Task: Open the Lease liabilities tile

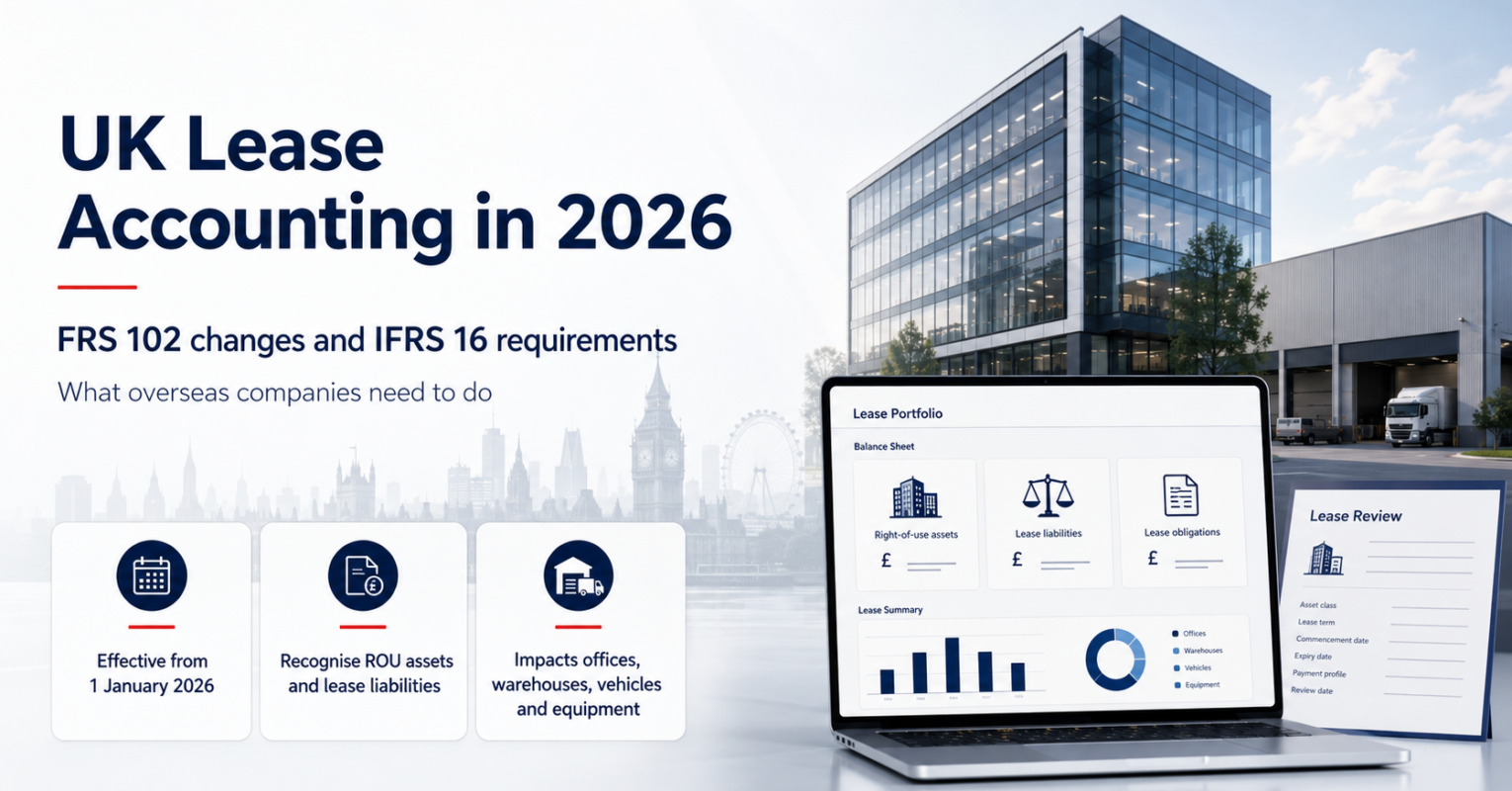Action: 1049,524
